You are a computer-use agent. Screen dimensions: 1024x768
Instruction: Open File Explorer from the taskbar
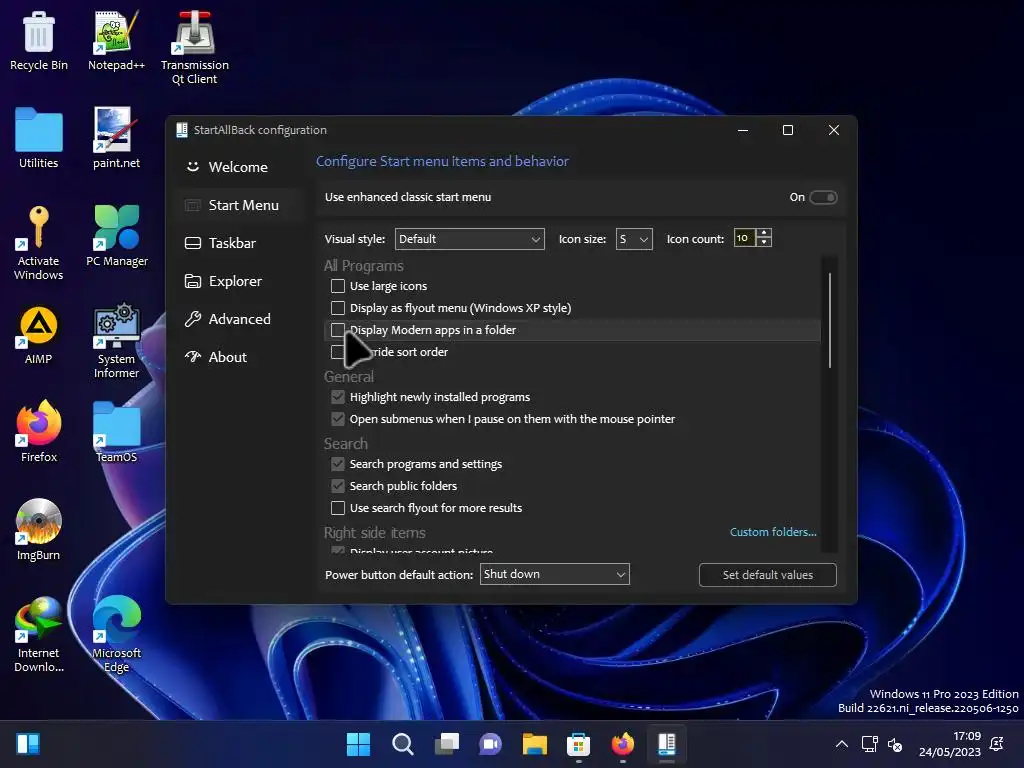534,744
